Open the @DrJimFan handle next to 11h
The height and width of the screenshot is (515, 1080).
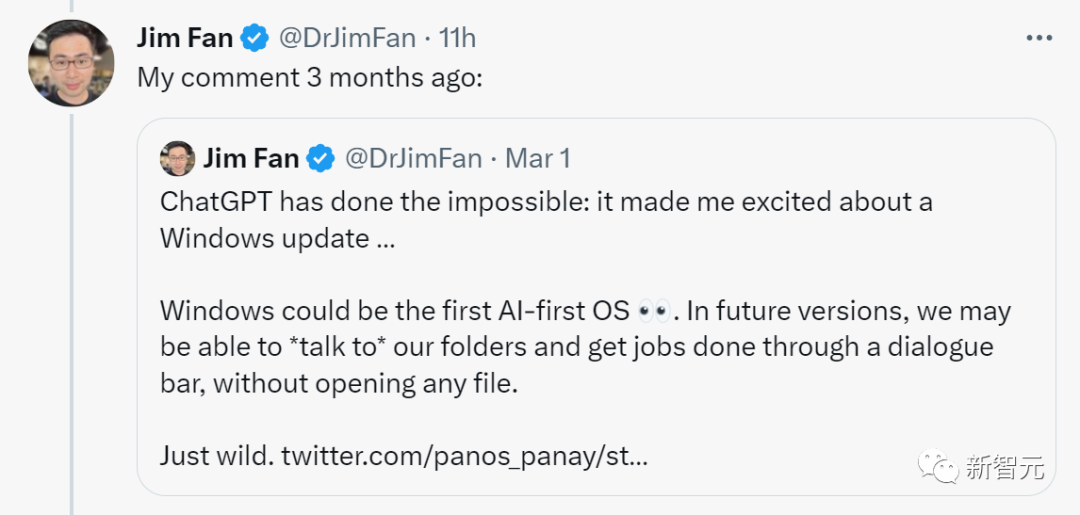(x=346, y=38)
